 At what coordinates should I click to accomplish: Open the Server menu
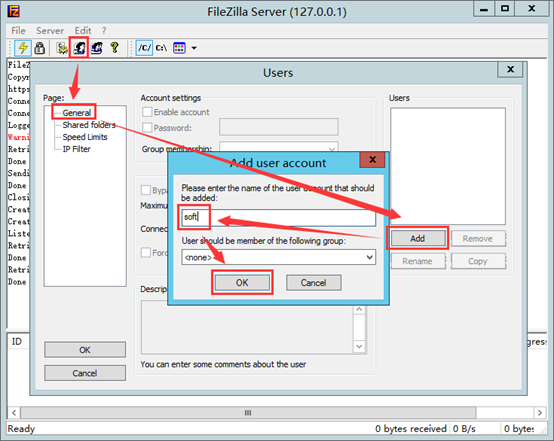tap(50, 31)
